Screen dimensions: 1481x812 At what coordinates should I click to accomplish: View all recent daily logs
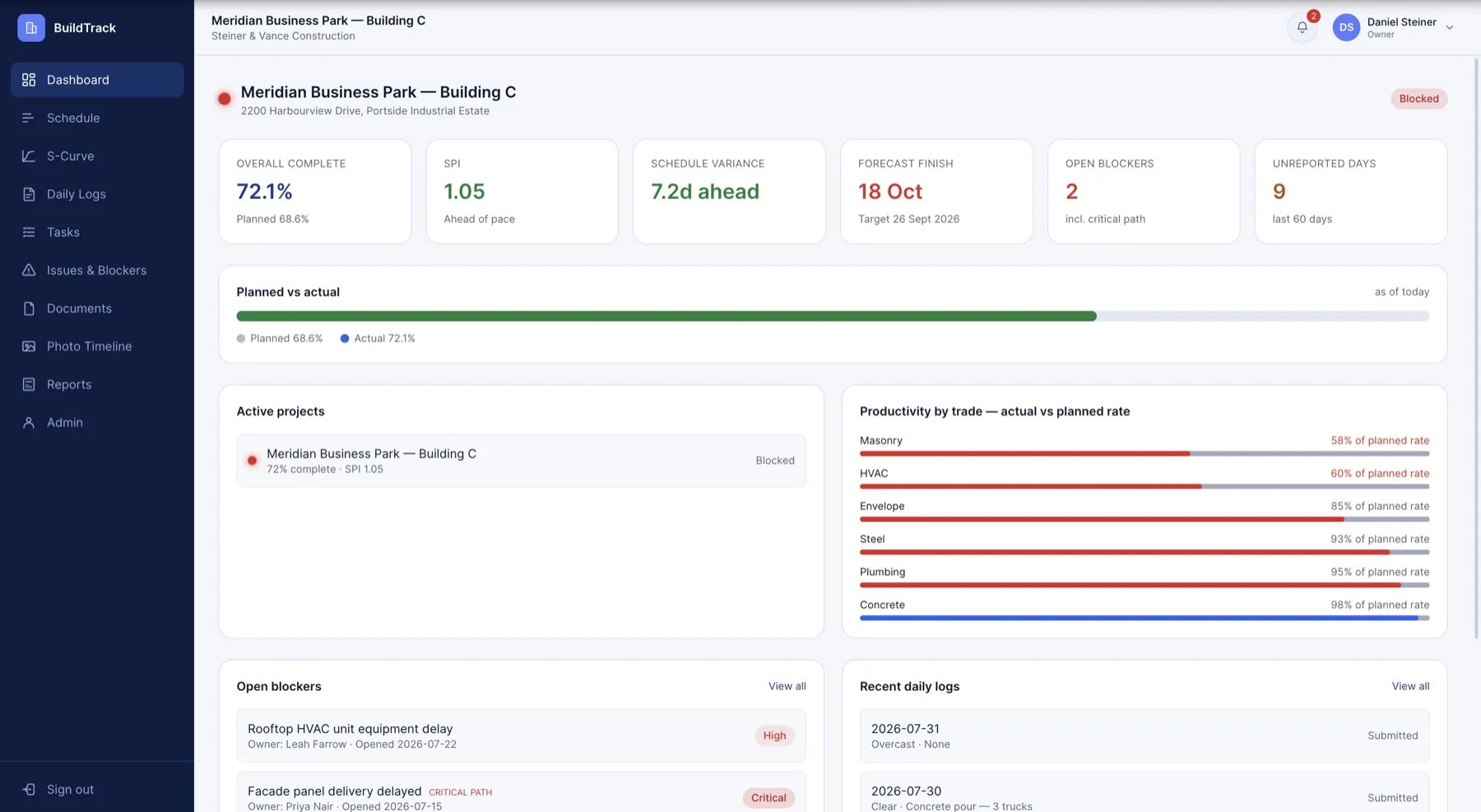(x=1410, y=686)
